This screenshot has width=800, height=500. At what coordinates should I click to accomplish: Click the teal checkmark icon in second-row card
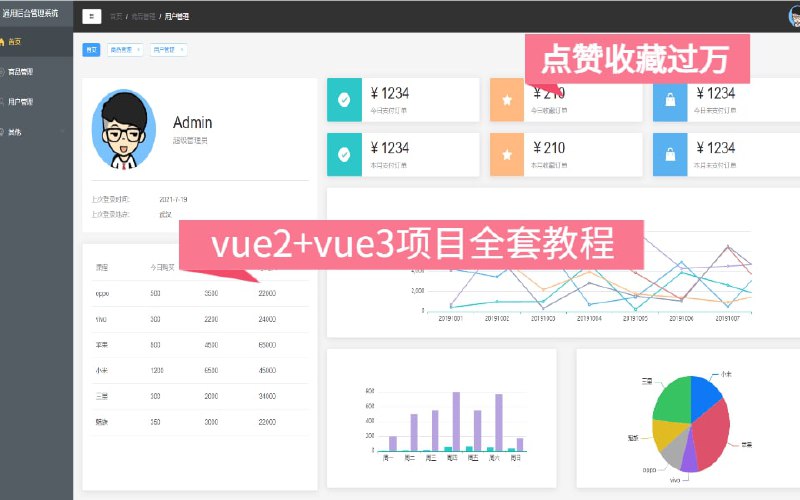pos(344,154)
